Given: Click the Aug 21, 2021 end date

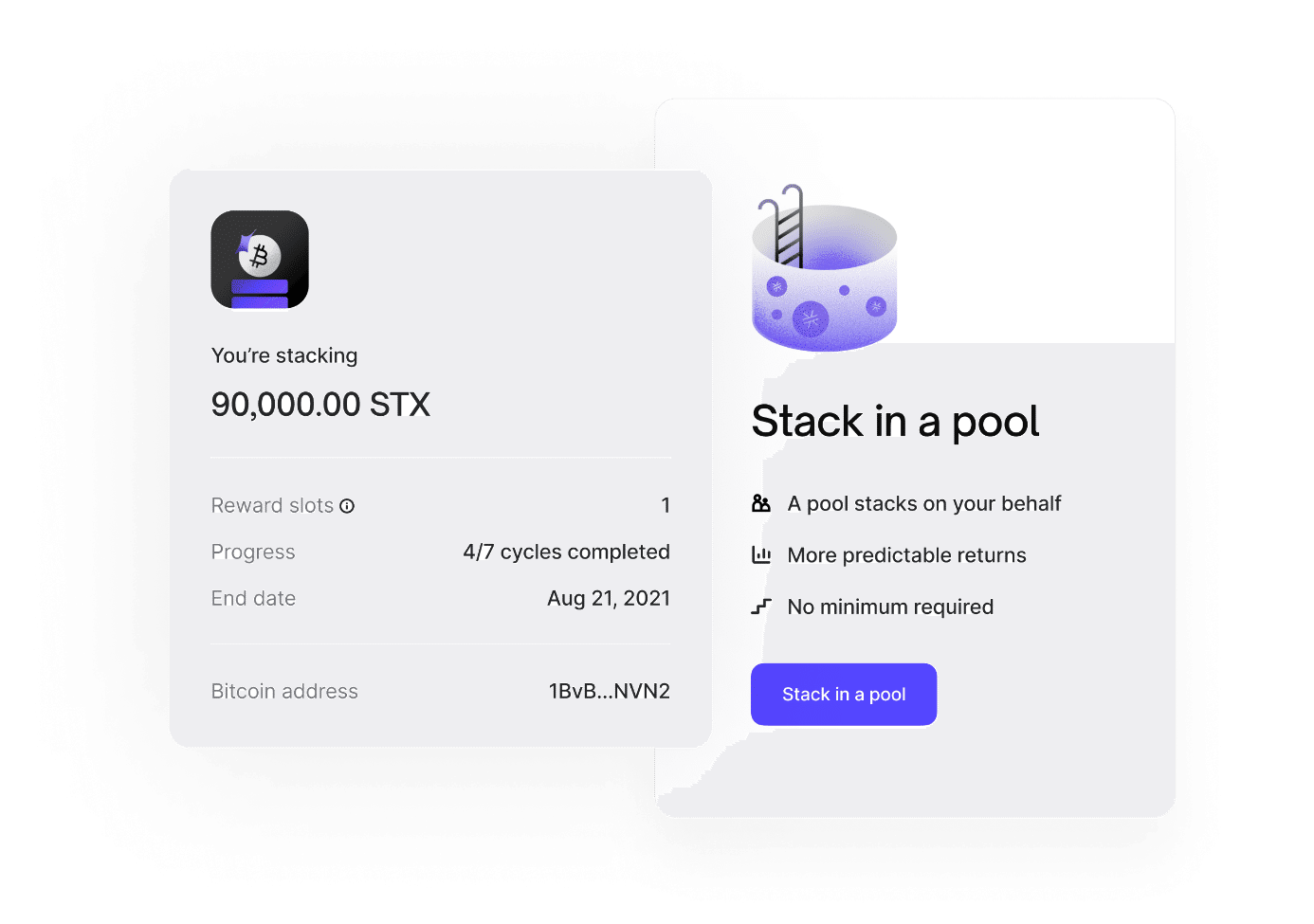Looking at the screenshot, I should [x=608, y=598].
